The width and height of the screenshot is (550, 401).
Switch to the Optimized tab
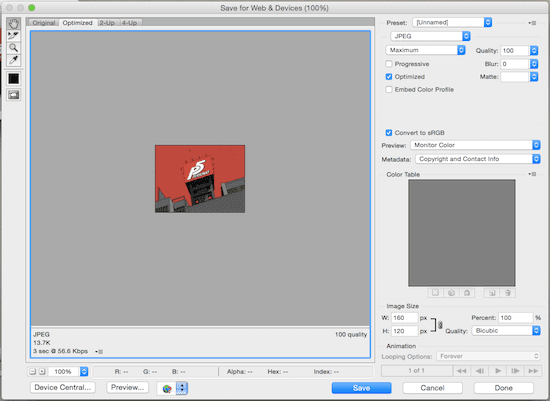78,23
